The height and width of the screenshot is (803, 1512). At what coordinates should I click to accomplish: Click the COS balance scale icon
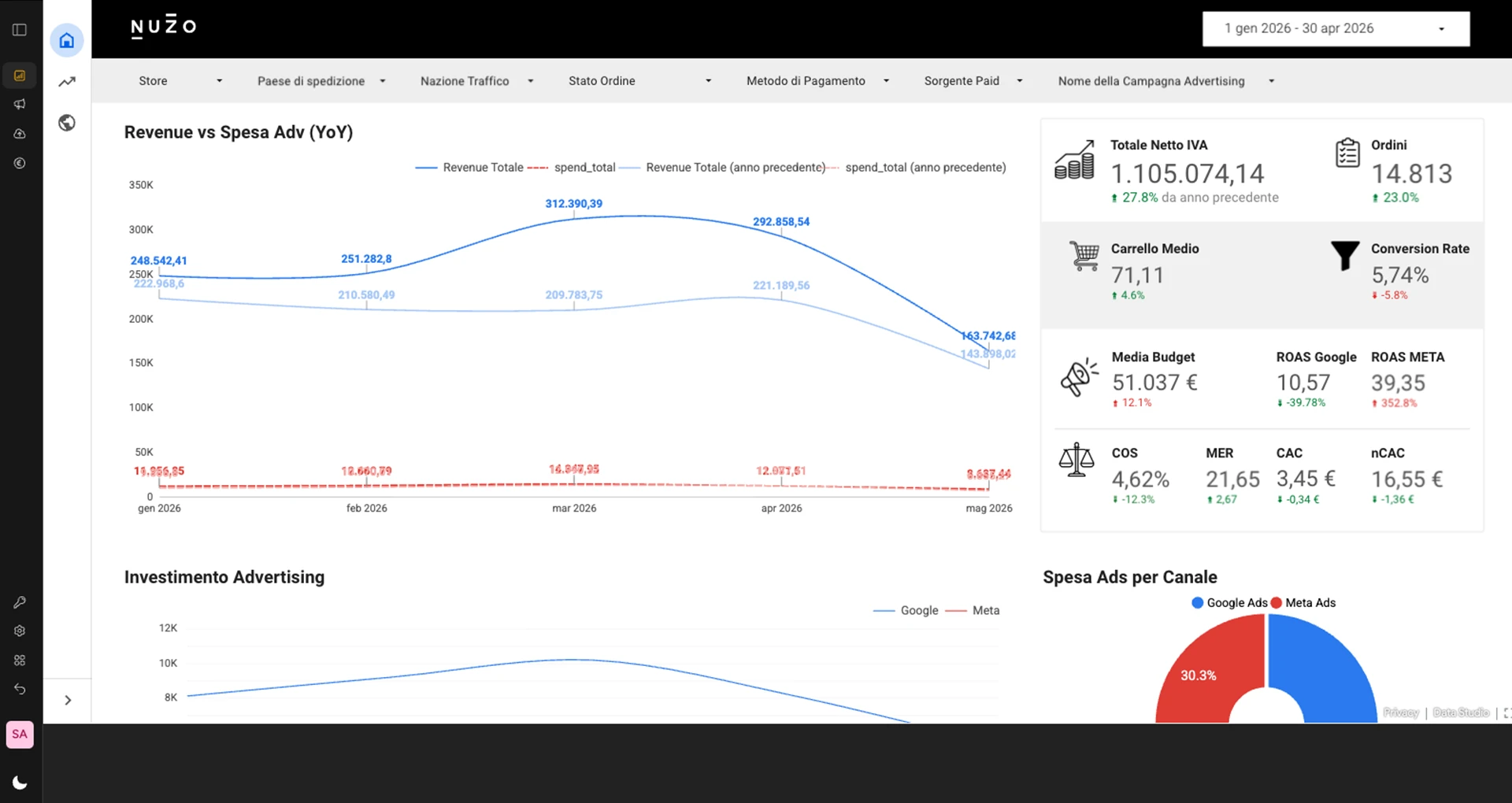click(x=1077, y=460)
